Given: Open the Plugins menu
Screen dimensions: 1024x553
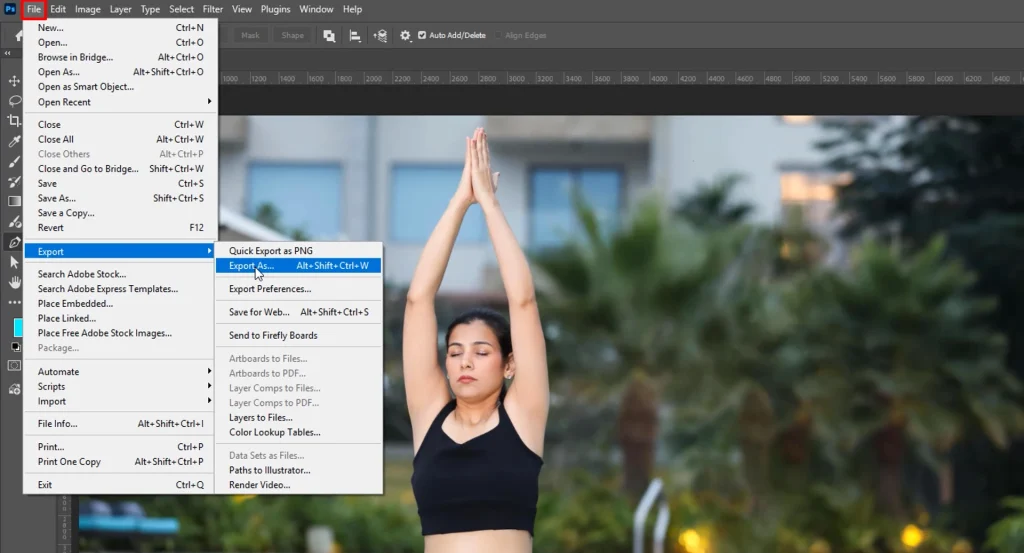Looking at the screenshot, I should tap(276, 9).
